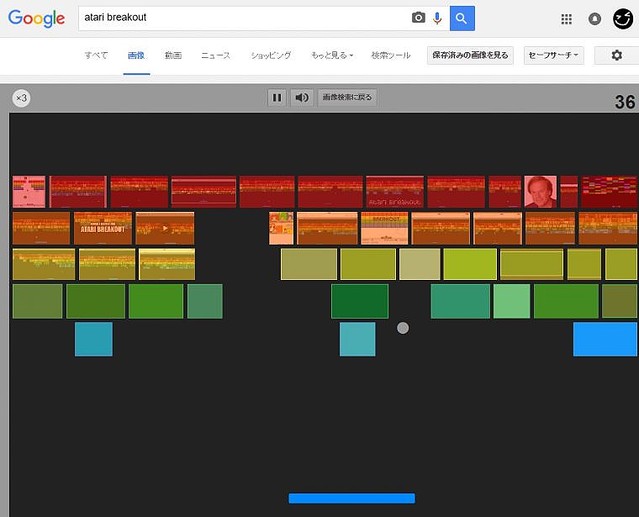Expand the セーフサーチ dropdown

tap(553, 56)
